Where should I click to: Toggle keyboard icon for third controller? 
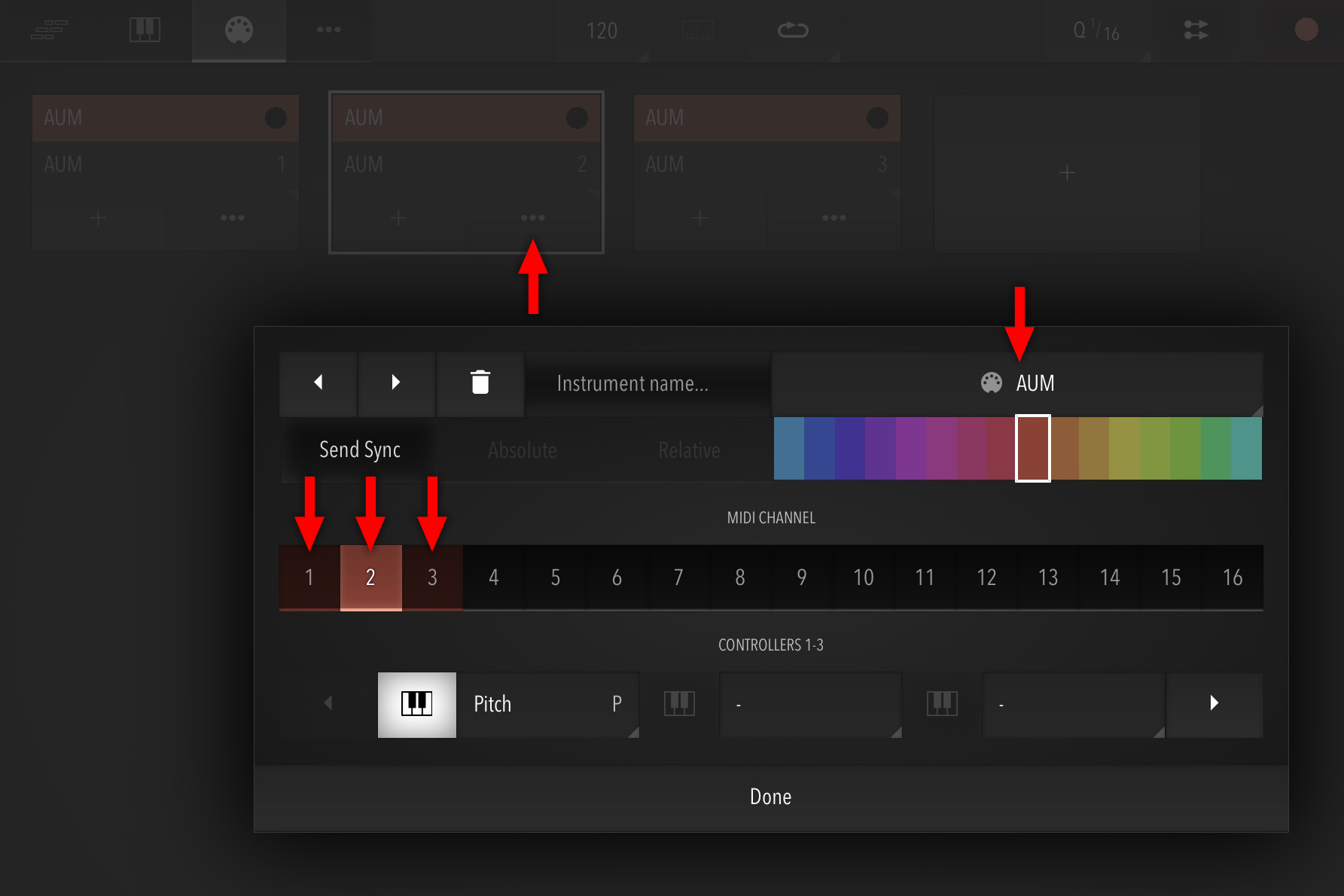tap(942, 704)
